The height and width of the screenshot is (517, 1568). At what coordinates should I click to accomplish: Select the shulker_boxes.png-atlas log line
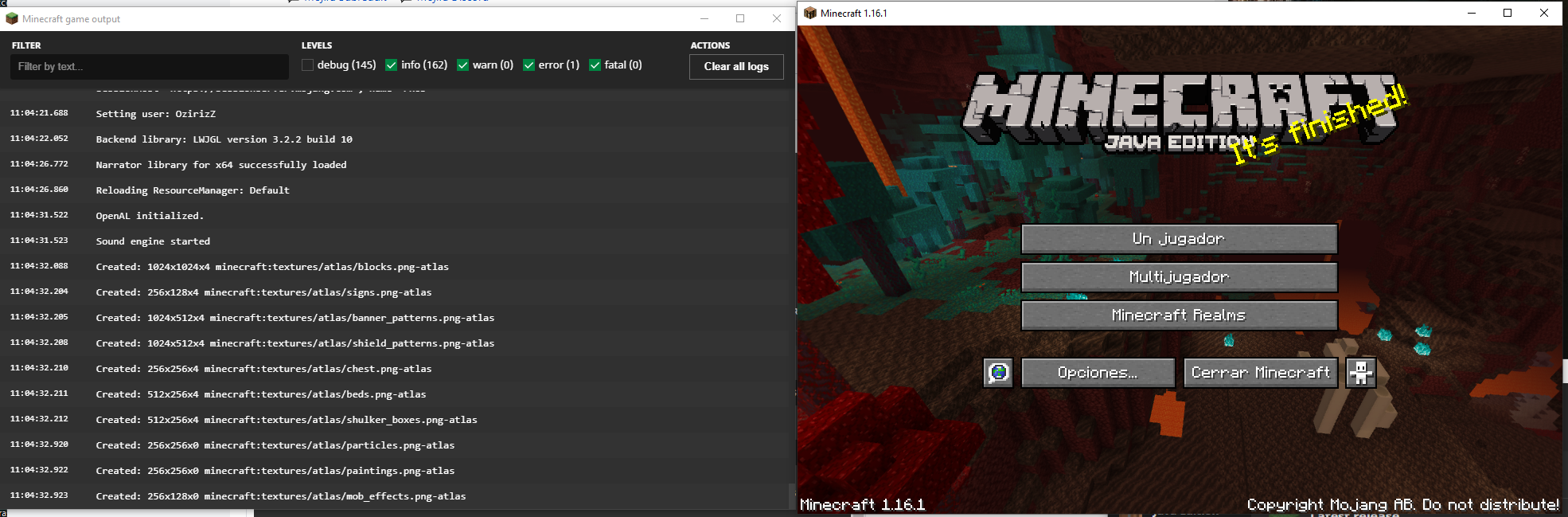pos(395,420)
